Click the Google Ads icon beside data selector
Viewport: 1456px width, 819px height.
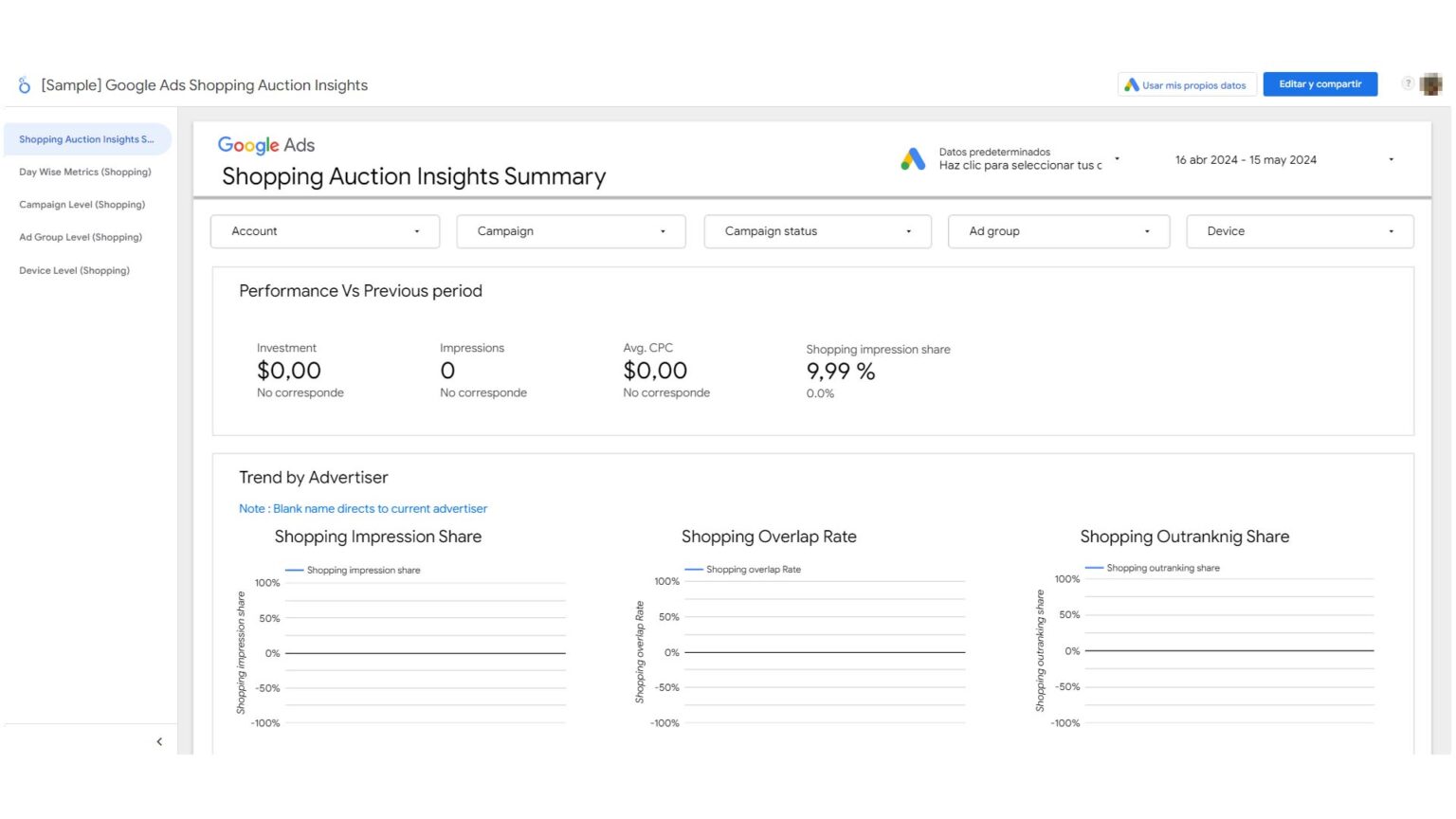[x=913, y=159]
